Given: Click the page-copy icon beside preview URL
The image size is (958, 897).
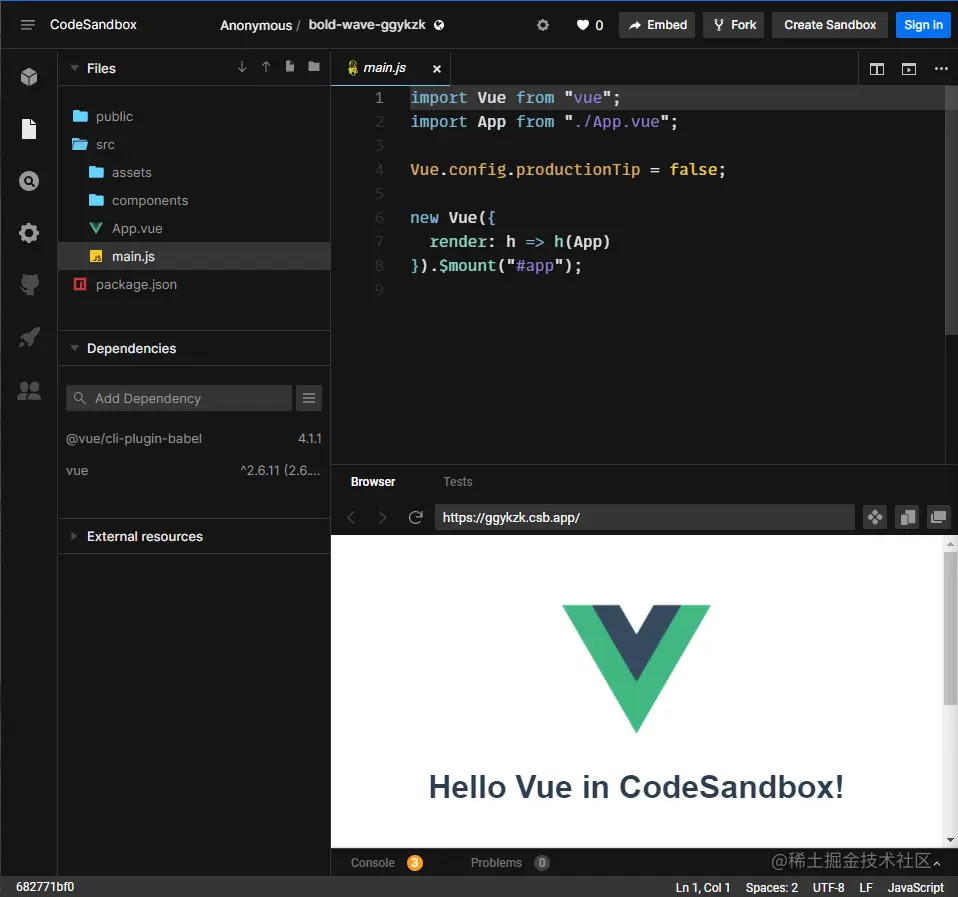Looking at the screenshot, I should pos(907,518).
